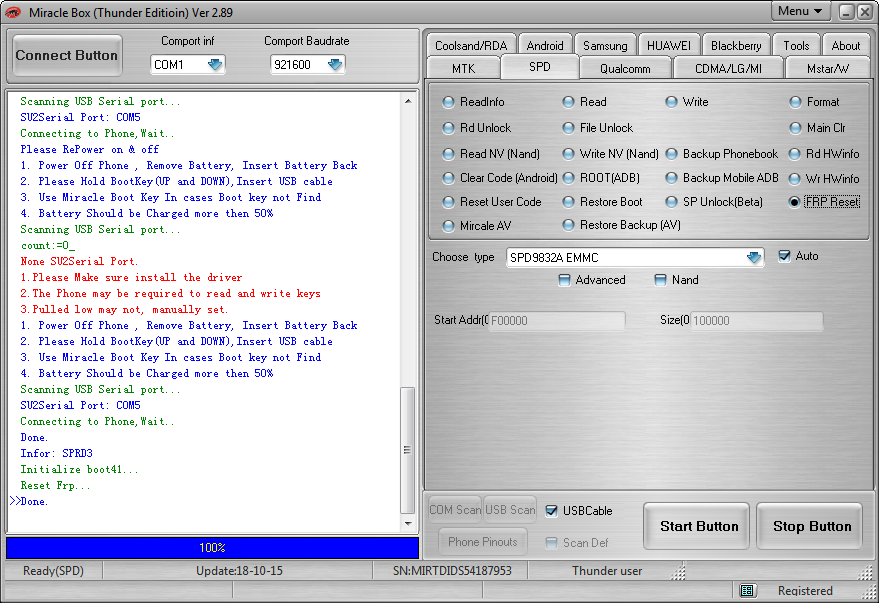Click the Update:18-10-15 status text
Image resolution: width=879 pixels, height=603 pixels.
pyautogui.click(x=239, y=570)
